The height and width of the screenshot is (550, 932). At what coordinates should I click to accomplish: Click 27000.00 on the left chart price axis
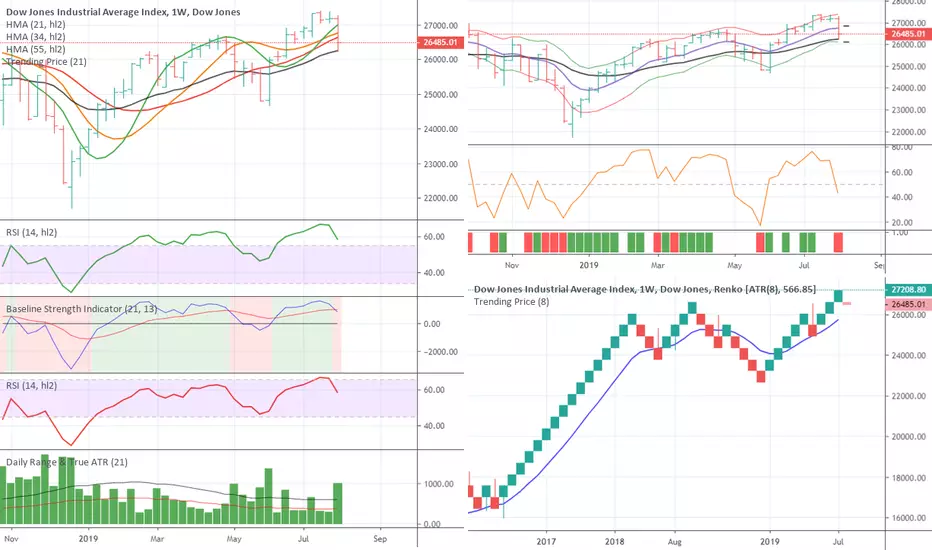(x=440, y=26)
